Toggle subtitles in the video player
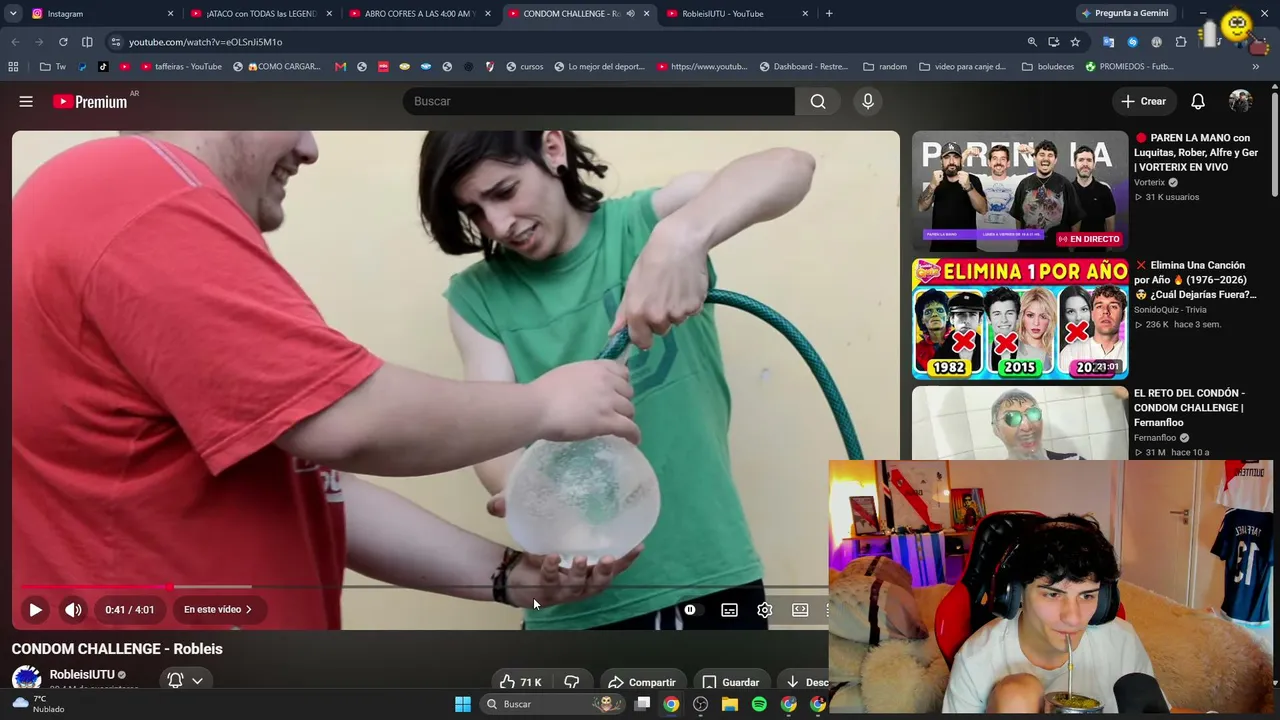The height and width of the screenshot is (720, 1280). pos(729,610)
